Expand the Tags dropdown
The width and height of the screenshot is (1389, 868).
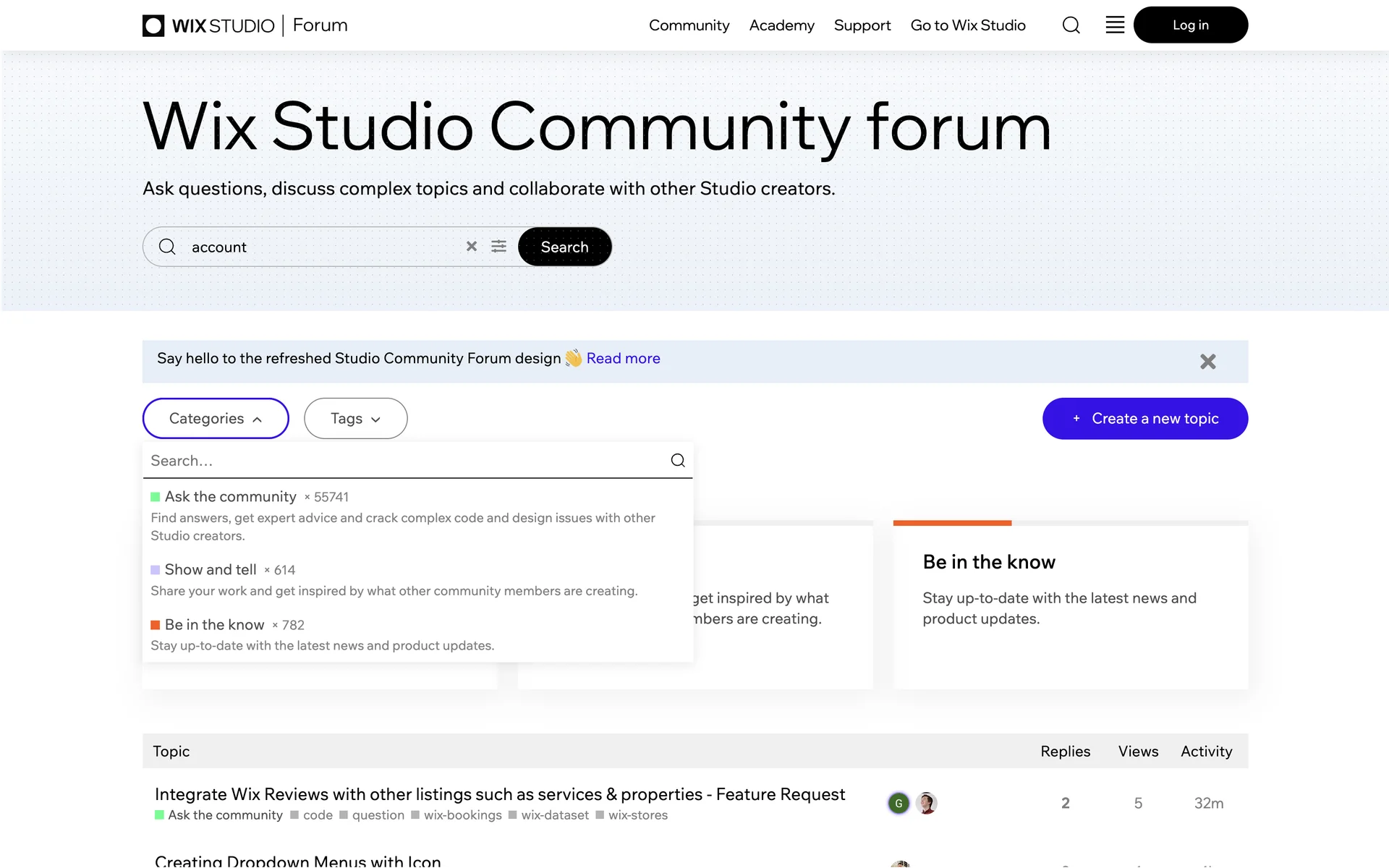tap(355, 418)
